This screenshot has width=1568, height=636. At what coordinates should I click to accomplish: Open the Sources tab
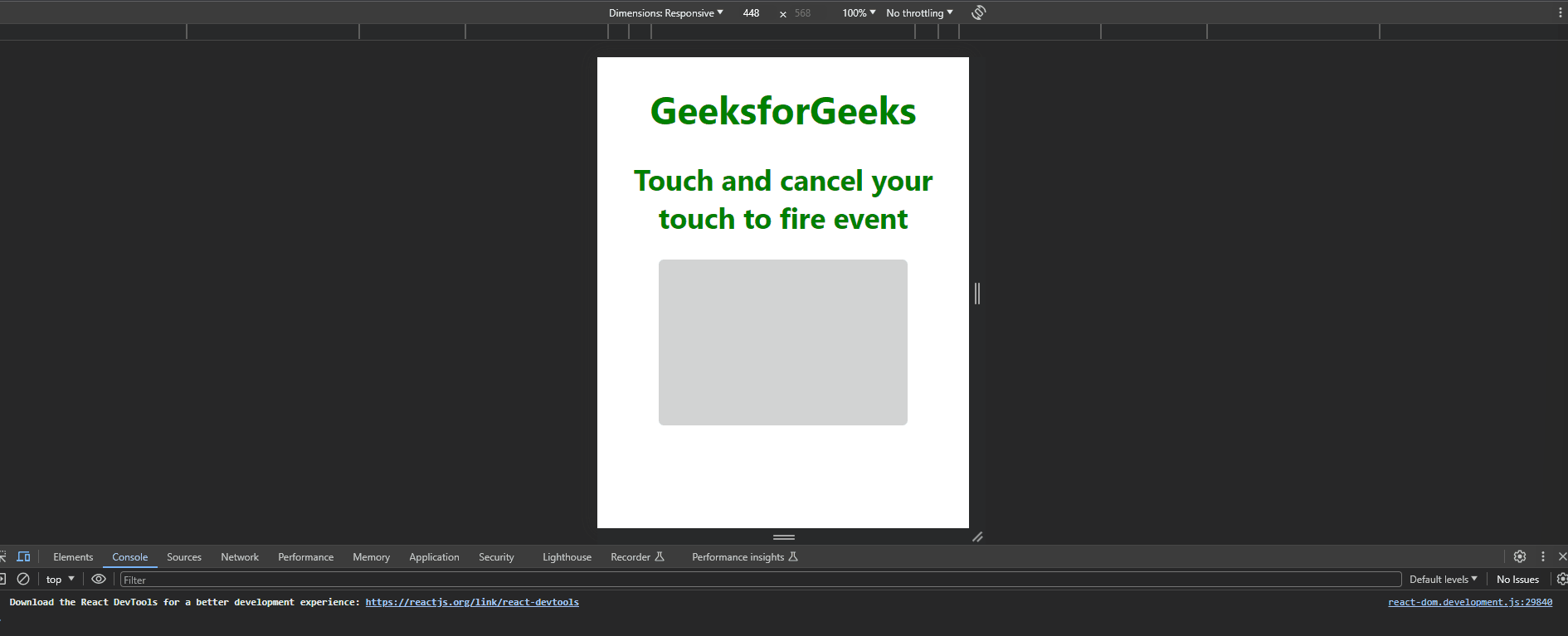184,557
